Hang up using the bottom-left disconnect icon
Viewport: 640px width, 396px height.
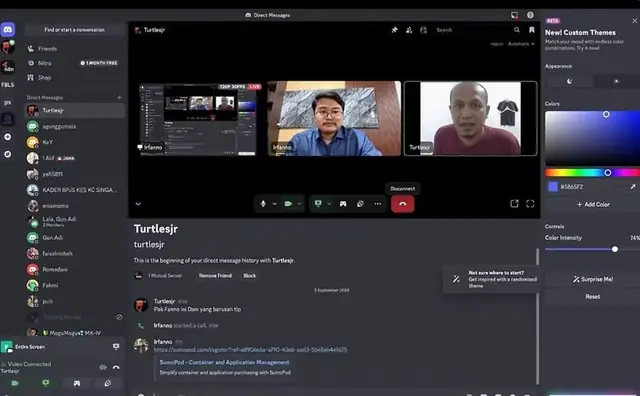pos(116,367)
